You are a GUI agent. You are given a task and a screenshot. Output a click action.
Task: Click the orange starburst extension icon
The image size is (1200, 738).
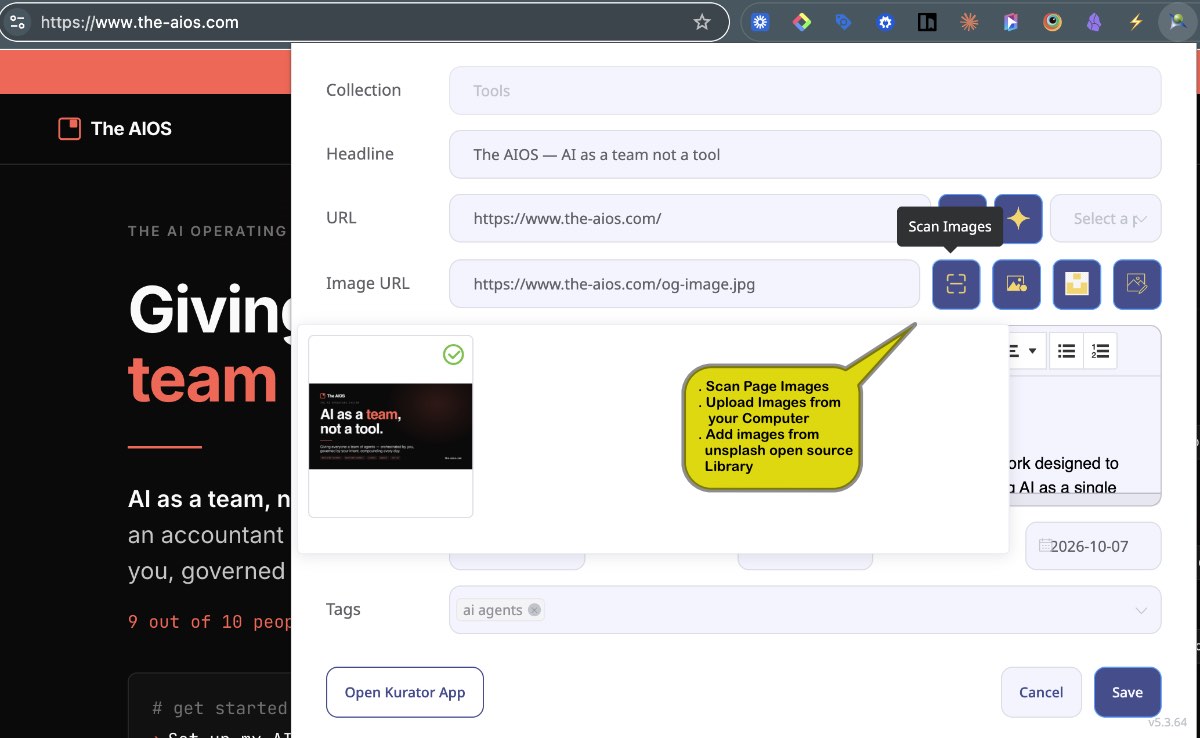[968, 22]
